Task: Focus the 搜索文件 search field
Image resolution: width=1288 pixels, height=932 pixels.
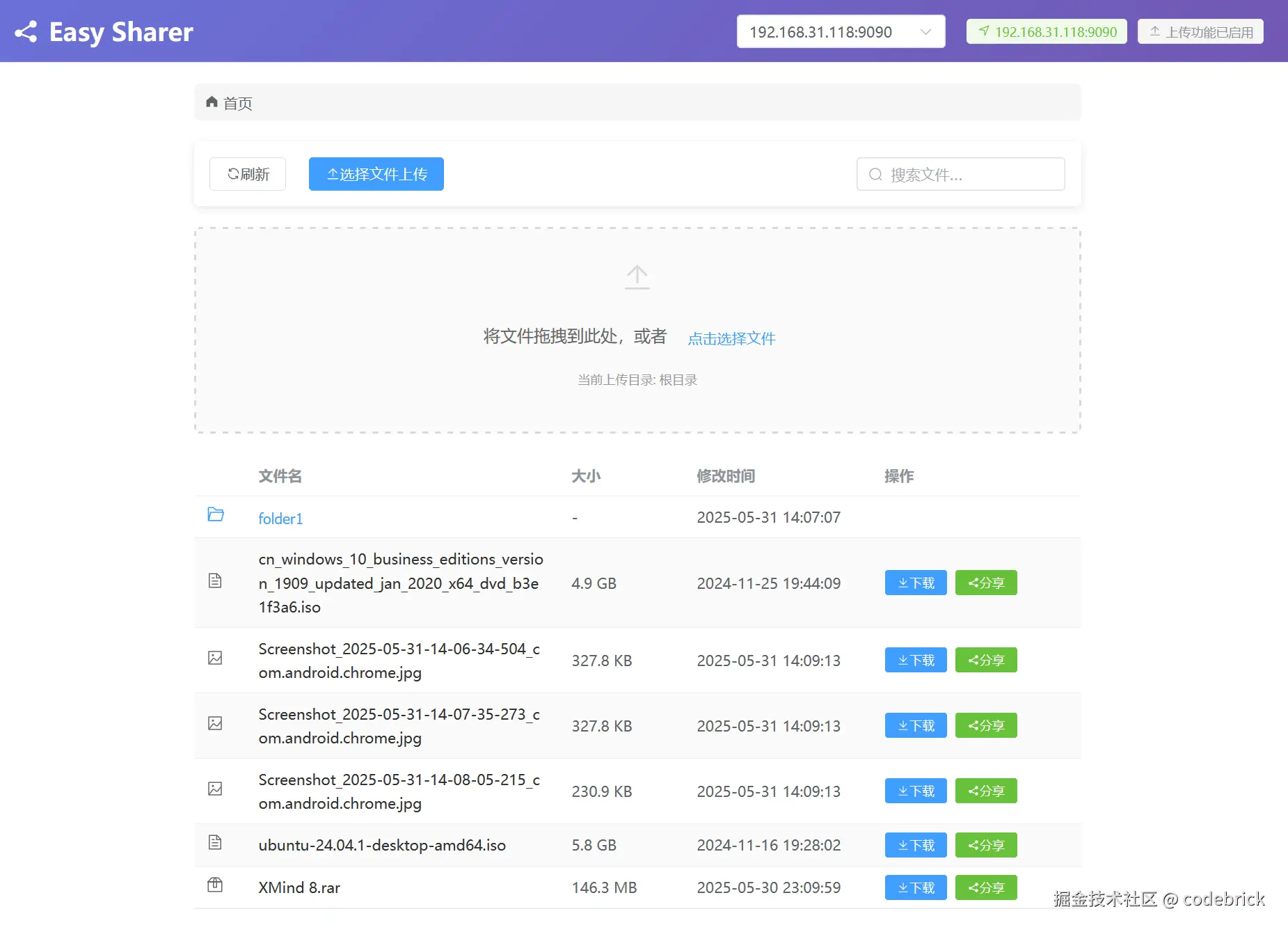Action: [x=960, y=174]
